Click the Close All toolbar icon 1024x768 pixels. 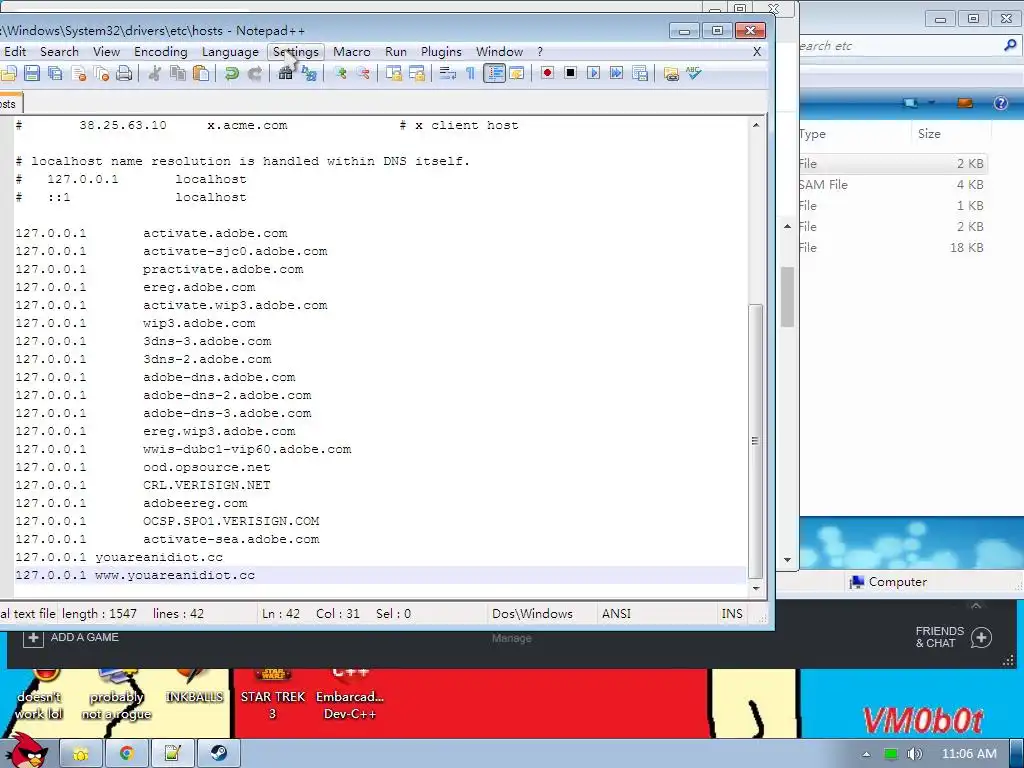click(x=101, y=73)
